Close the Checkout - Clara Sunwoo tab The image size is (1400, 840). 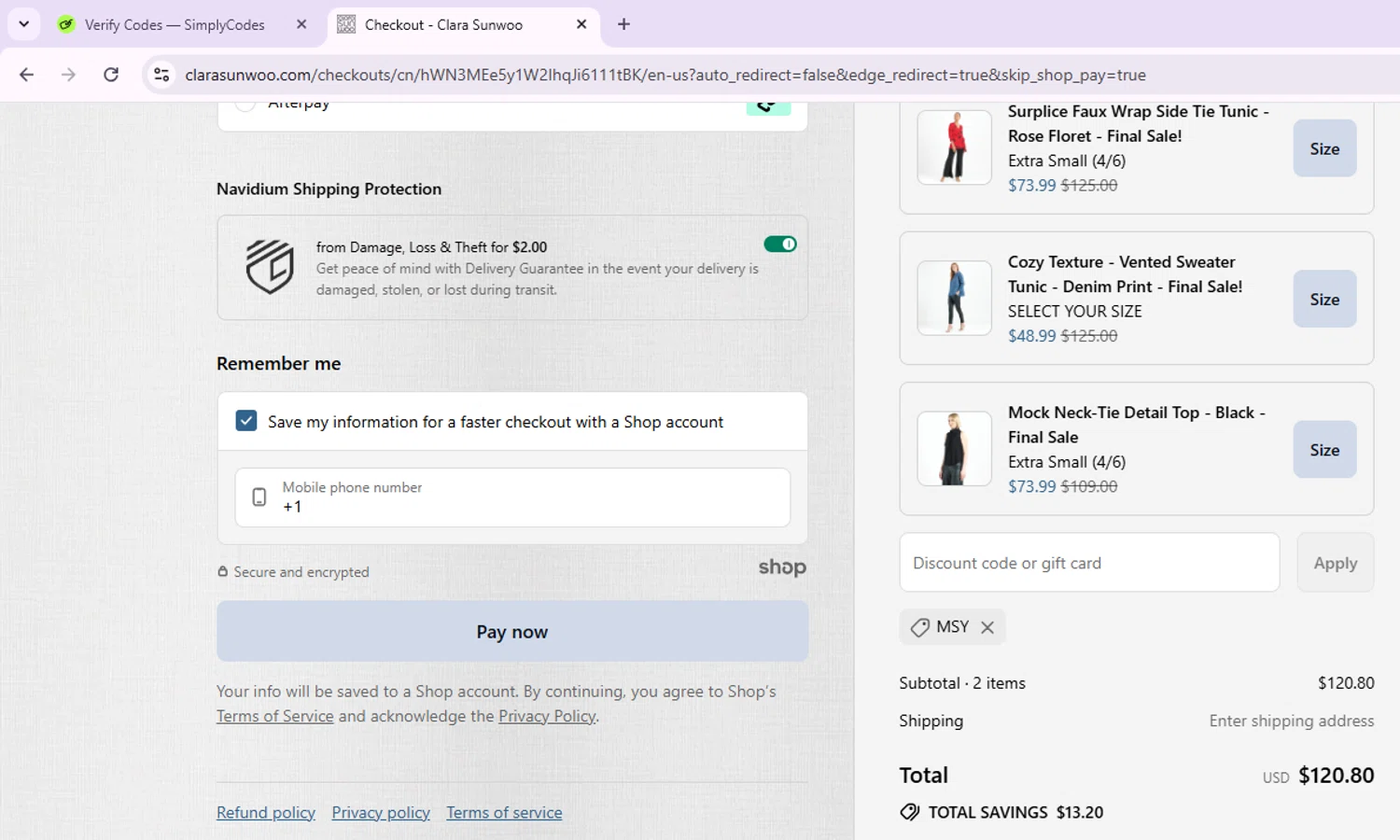[x=581, y=25]
